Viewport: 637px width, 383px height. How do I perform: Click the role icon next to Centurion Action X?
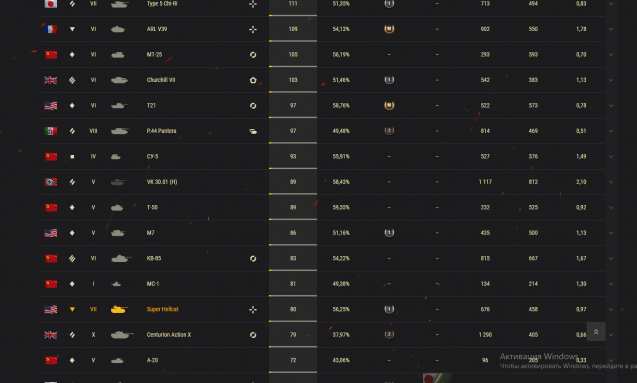(253, 335)
